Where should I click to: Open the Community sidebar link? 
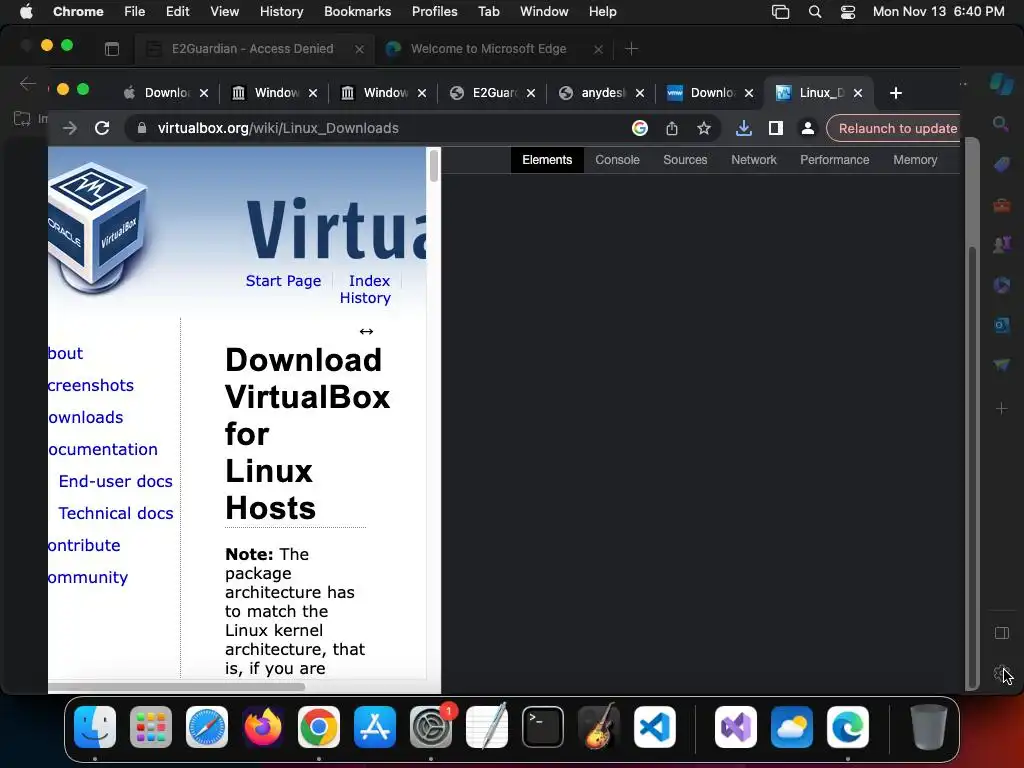88,577
